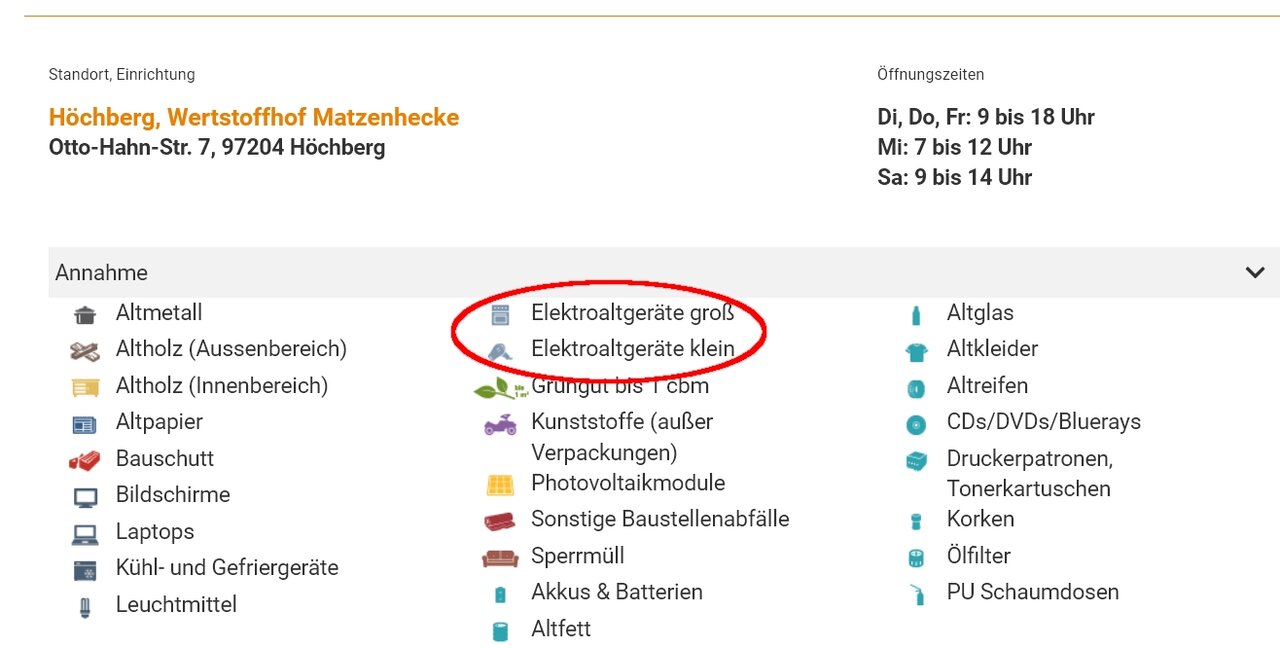1280x648 pixels.
Task: Click the Altglas bottle icon
Action: coord(916,315)
